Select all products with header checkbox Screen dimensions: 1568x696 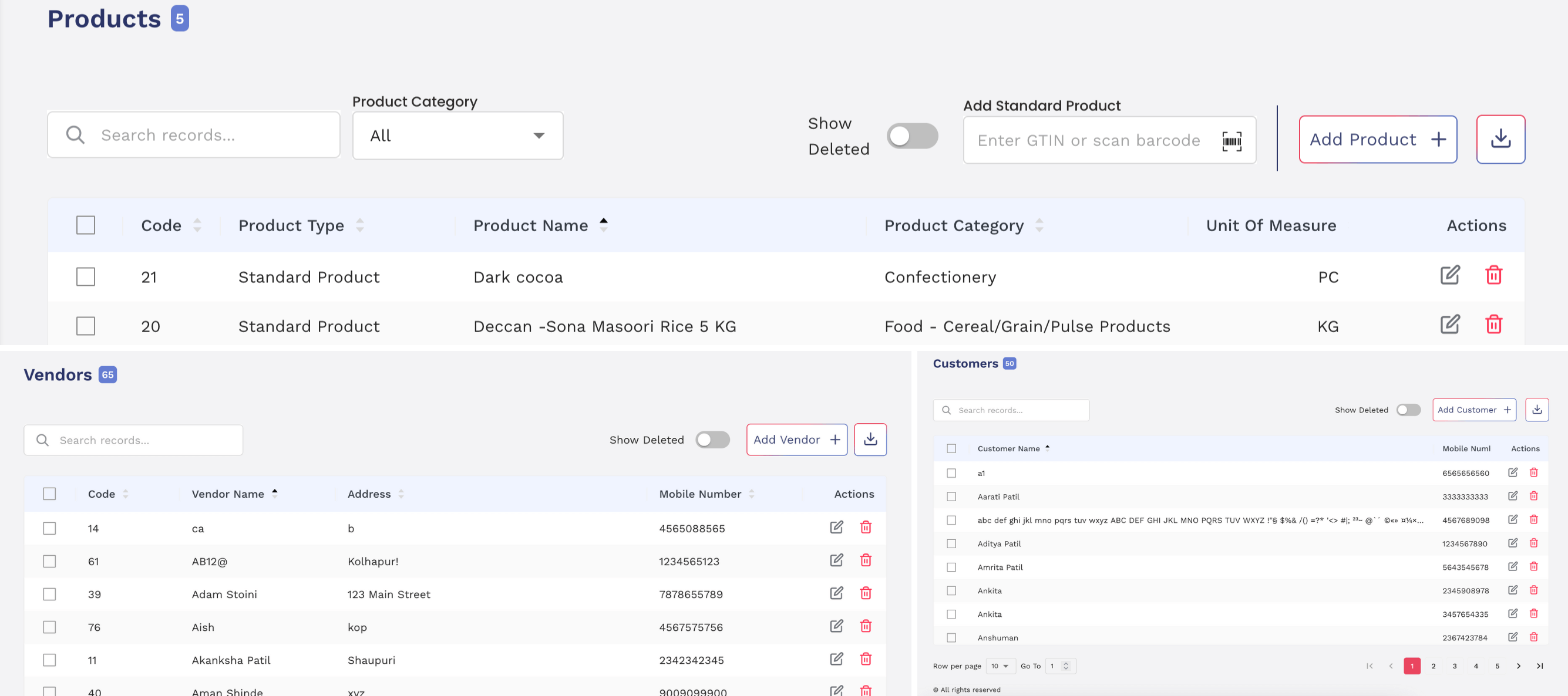pyautogui.click(x=86, y=225)
